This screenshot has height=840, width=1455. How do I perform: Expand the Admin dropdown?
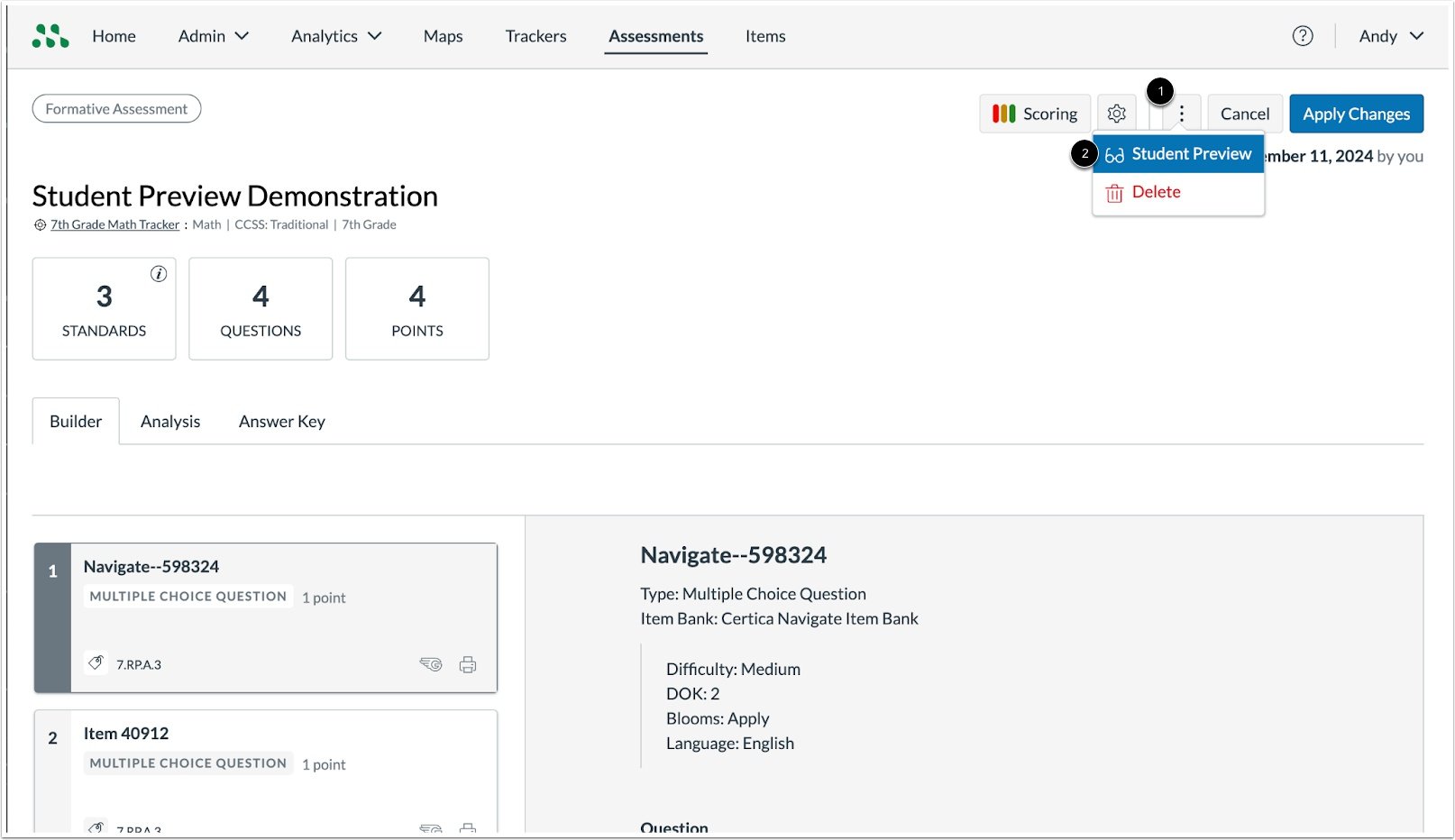point(213,36)
